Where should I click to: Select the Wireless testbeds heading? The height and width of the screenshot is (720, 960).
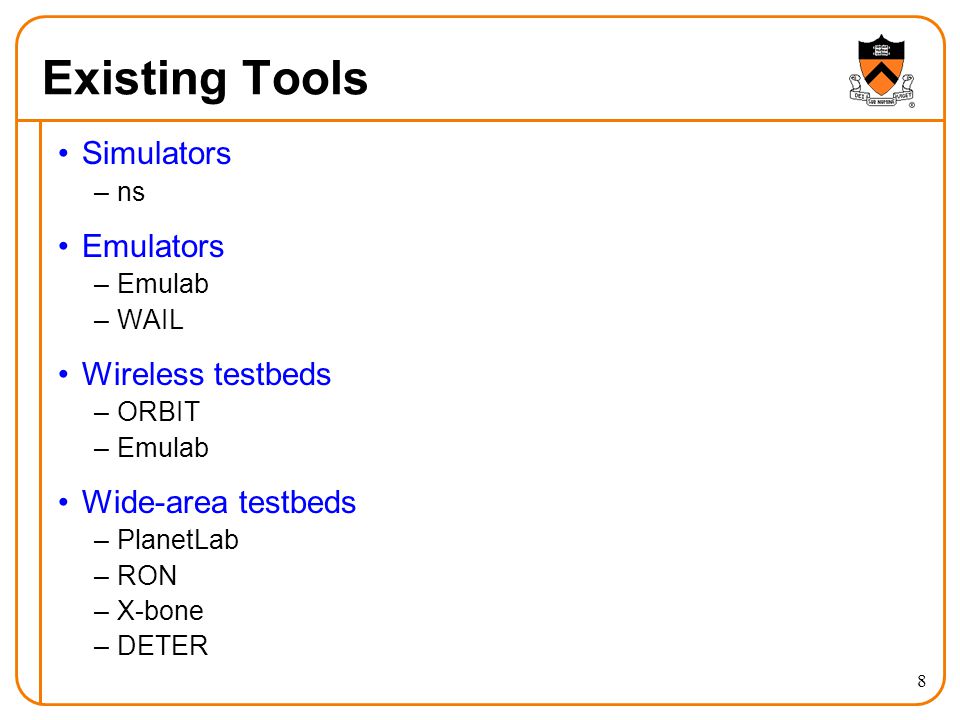[206, 374]
